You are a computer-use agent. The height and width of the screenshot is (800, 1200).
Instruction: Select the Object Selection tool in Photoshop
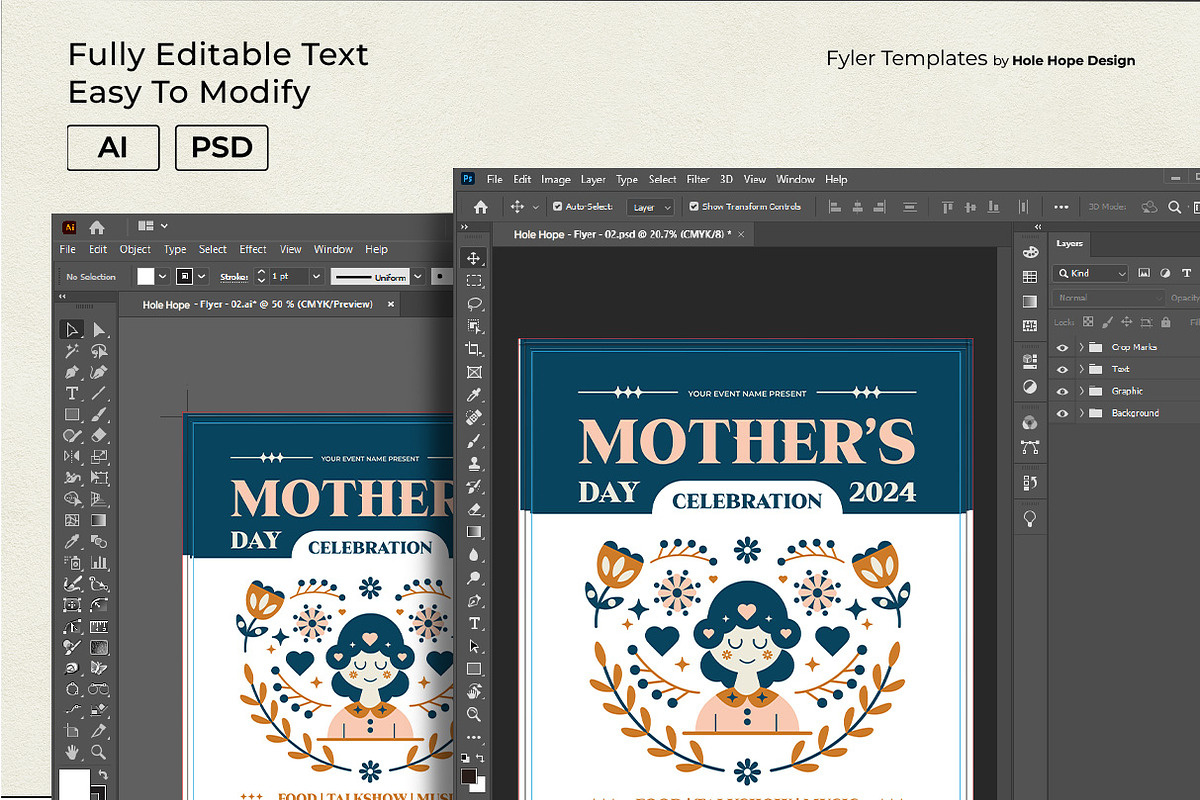point(474,326)
